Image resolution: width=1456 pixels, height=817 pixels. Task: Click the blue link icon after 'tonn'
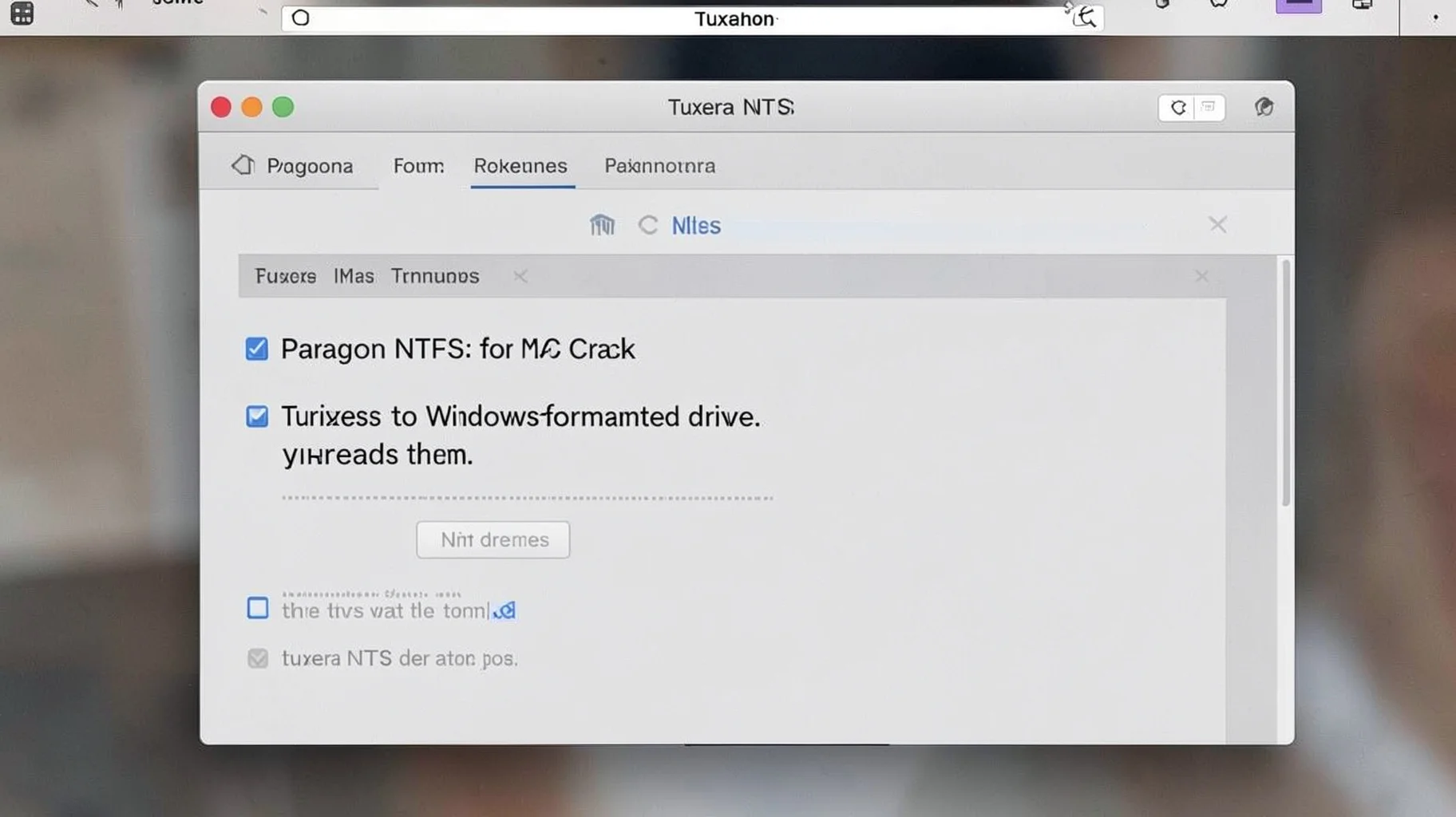point(504,611)
